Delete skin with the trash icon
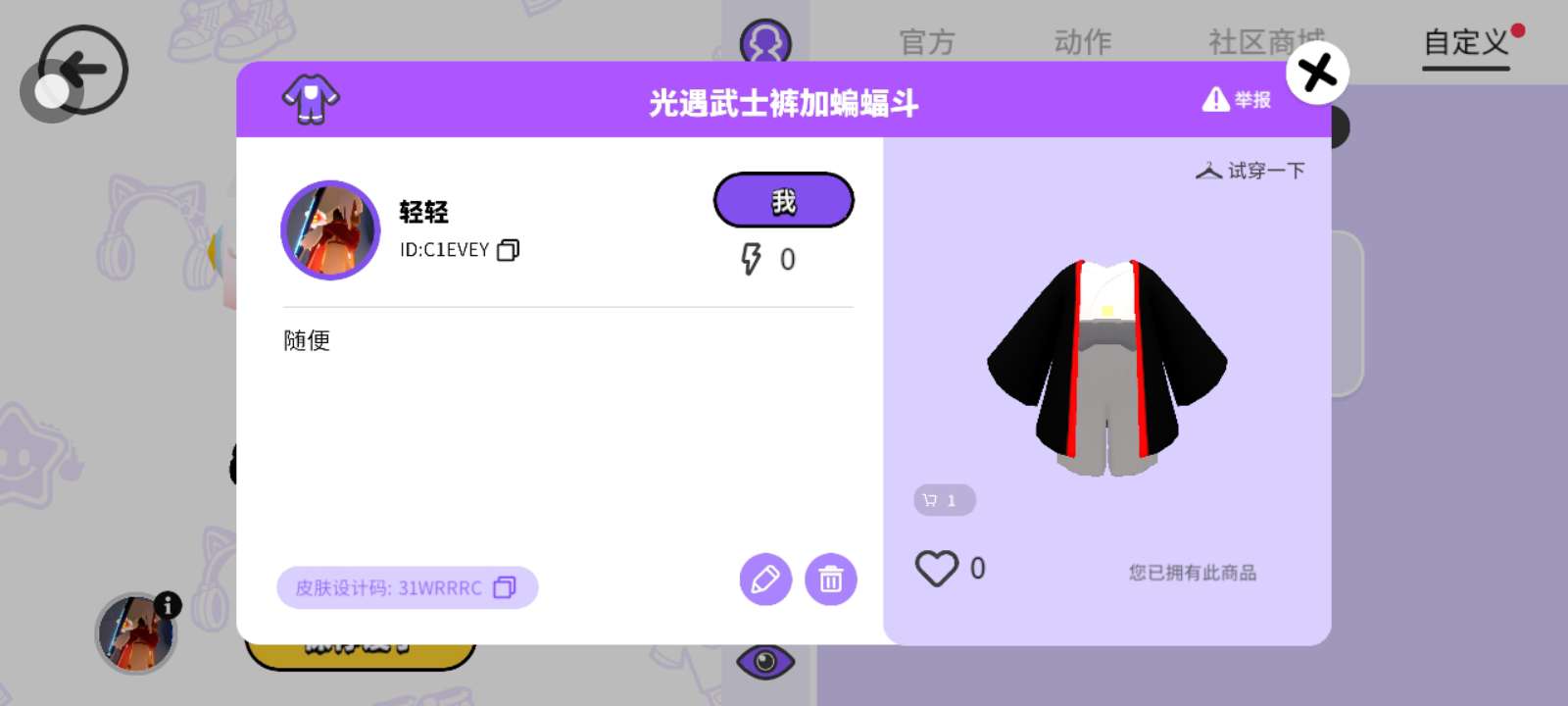The image size is (1568, 706). [831, 580]
